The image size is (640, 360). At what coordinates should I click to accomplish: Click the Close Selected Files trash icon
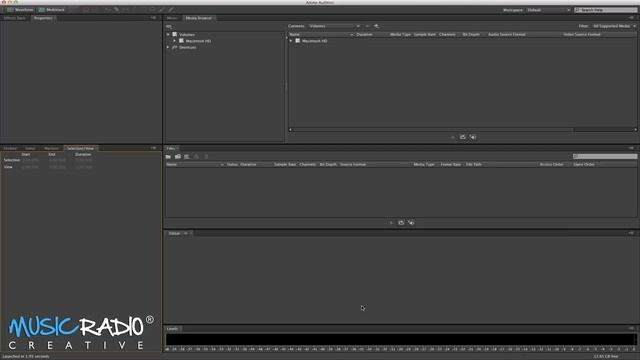(x=206, y=157)
